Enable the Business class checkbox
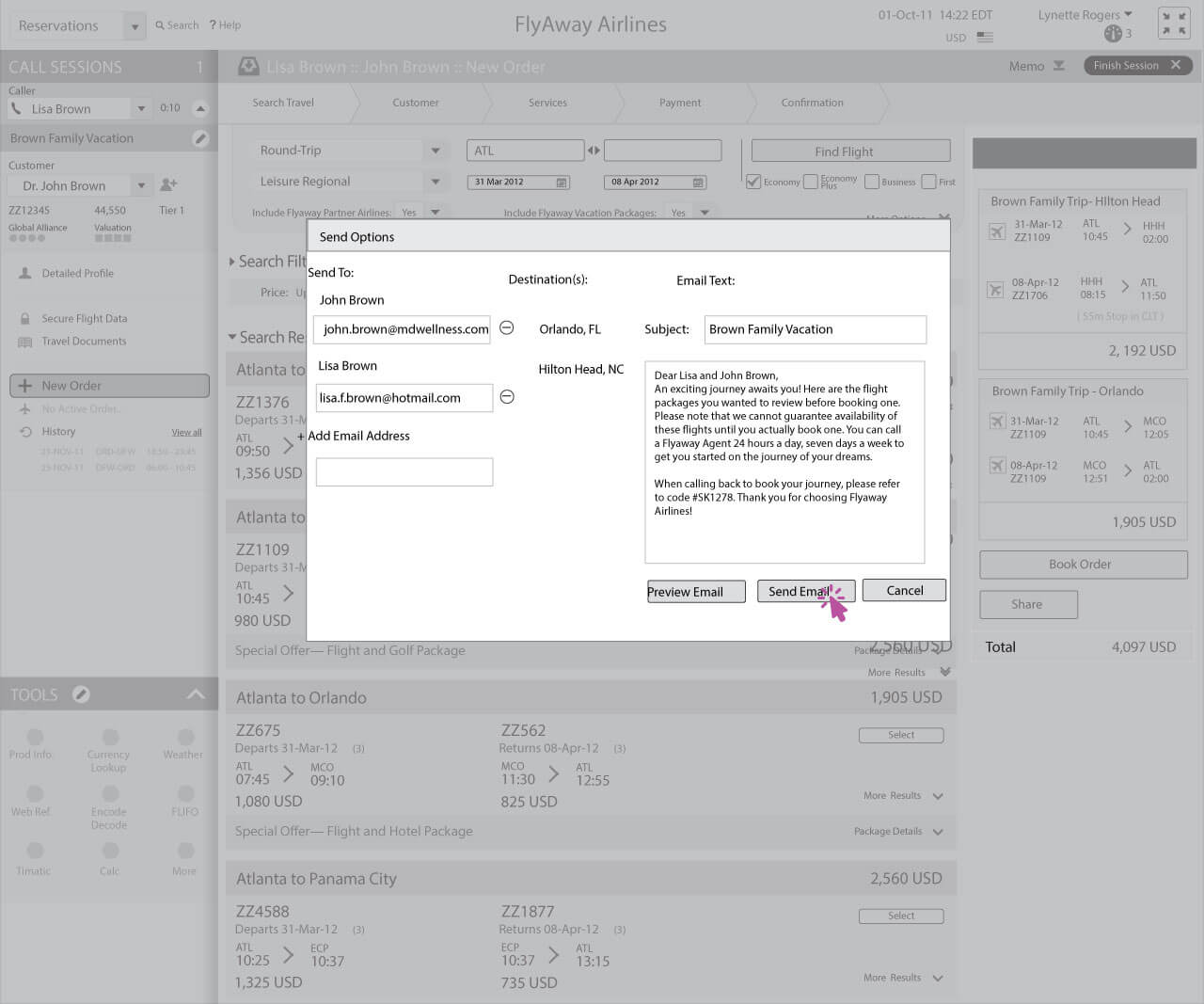The width and height of the screenshot is (1204, 1004). (x=871, y=182)
